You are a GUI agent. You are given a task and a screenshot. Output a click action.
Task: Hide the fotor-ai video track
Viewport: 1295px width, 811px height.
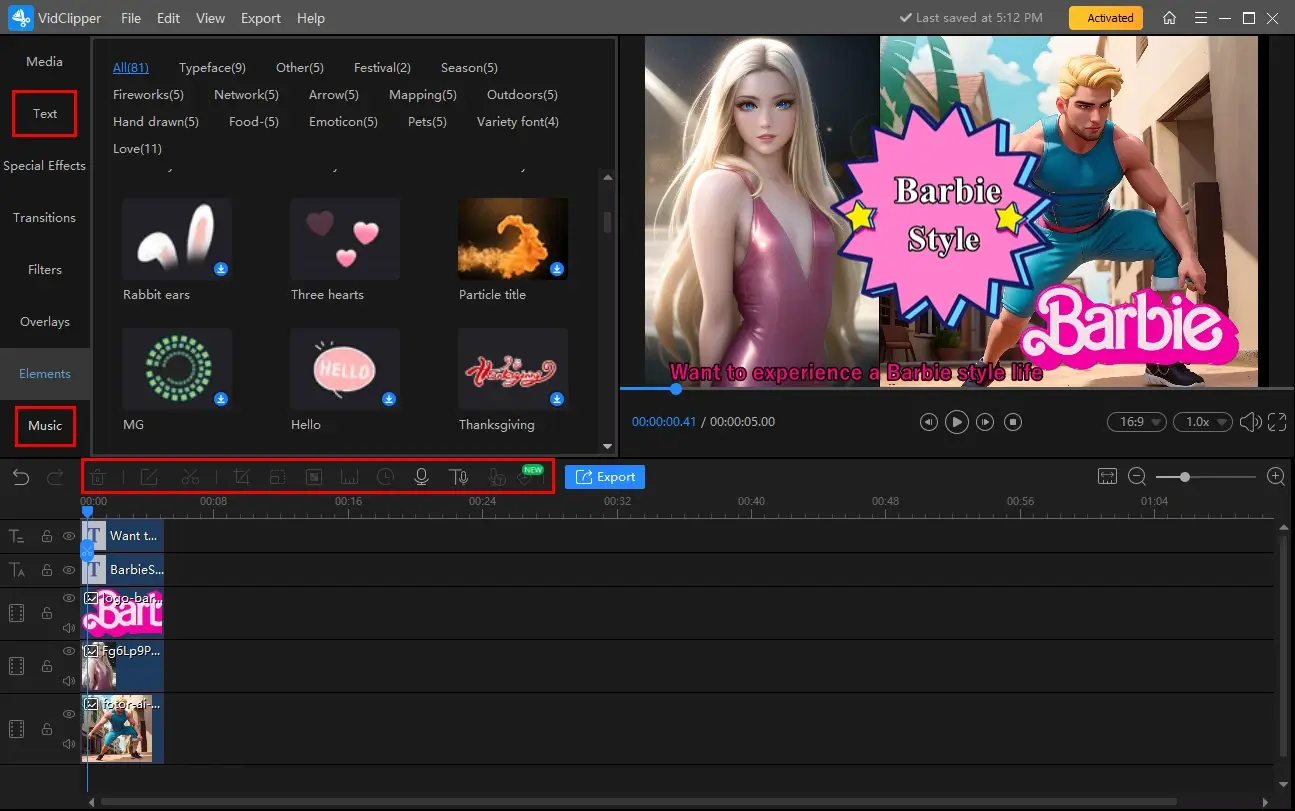[x=69, y=714]
